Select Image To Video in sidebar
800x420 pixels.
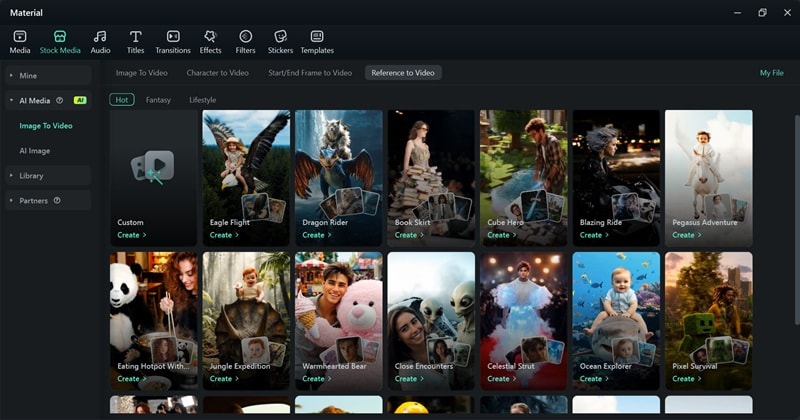(x=46, y=126)
